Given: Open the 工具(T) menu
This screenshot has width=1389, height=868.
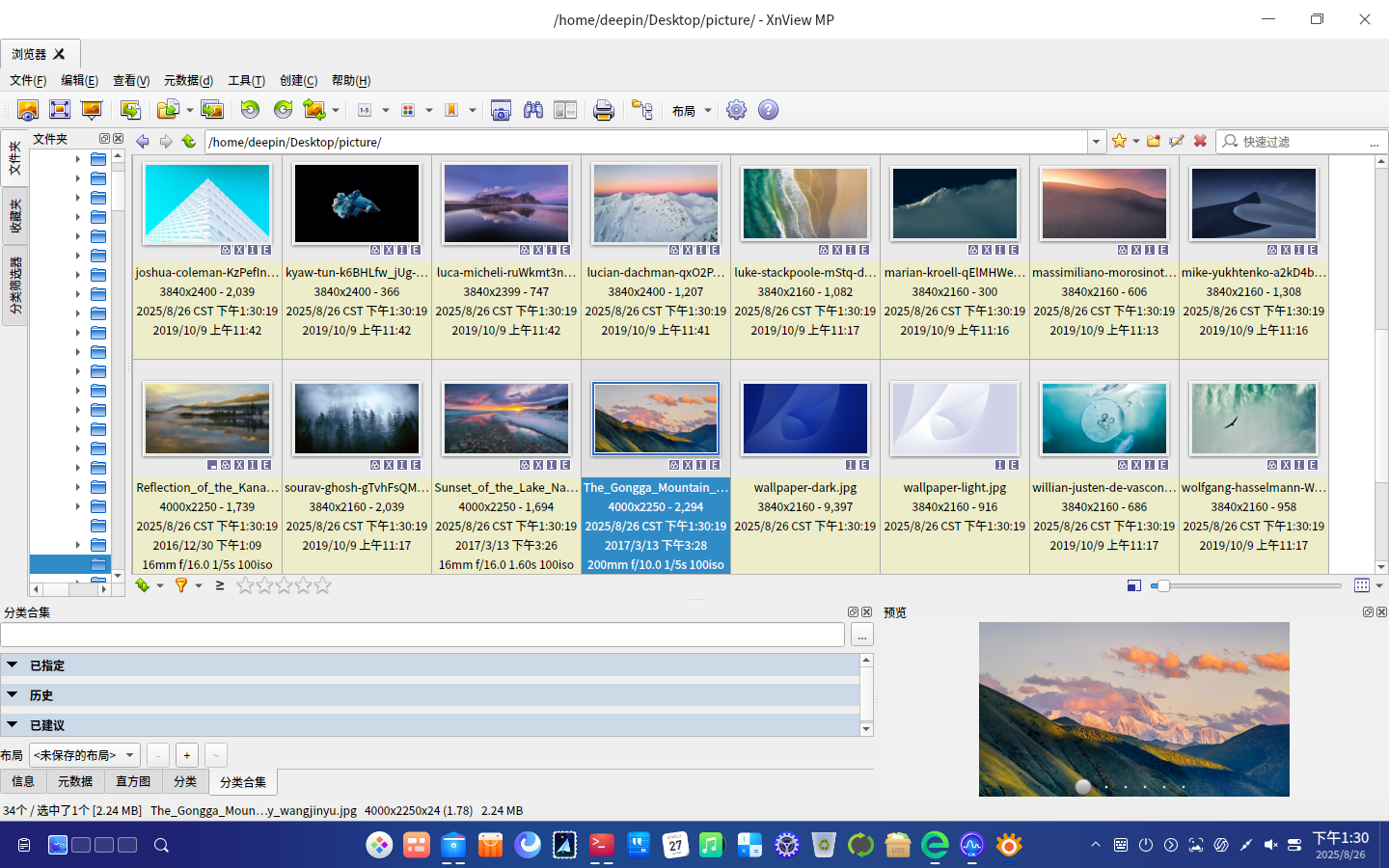Looking at the screenshot, I should pos(246,81).
